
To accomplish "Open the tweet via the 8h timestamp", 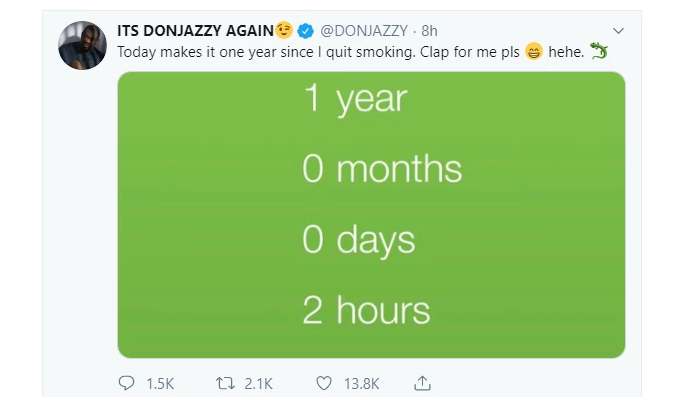I will (x=429, y=31).
